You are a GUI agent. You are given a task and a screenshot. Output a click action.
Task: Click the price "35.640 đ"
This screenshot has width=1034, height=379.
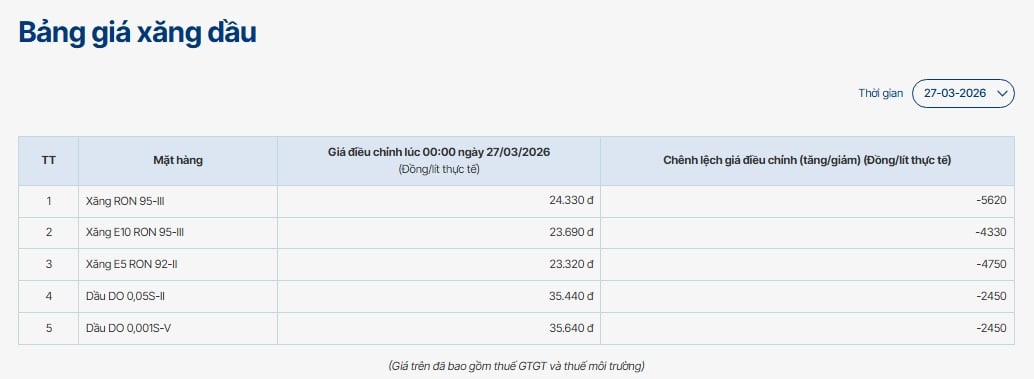[x=571, y=328]
